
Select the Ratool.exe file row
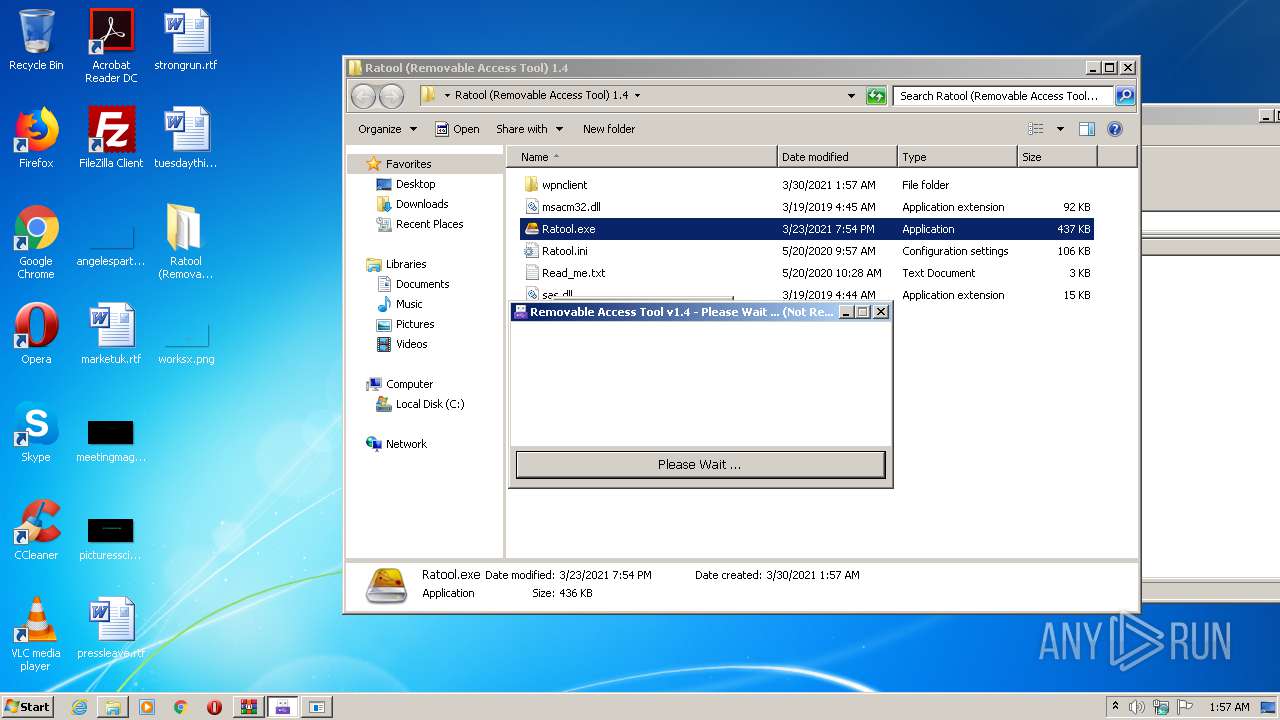807,229
